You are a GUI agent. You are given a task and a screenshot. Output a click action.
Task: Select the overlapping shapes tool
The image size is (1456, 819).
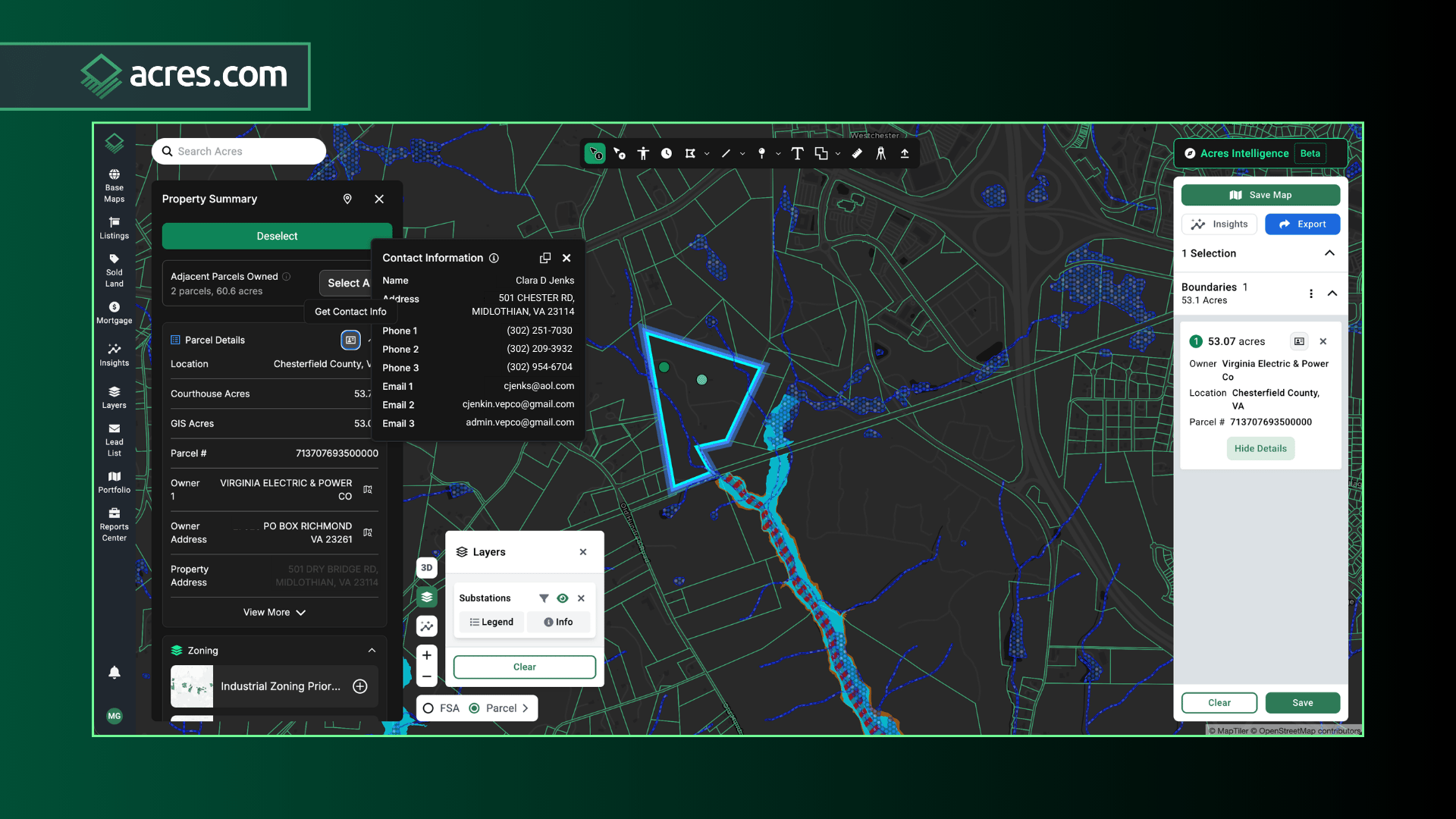coord(821,153)
